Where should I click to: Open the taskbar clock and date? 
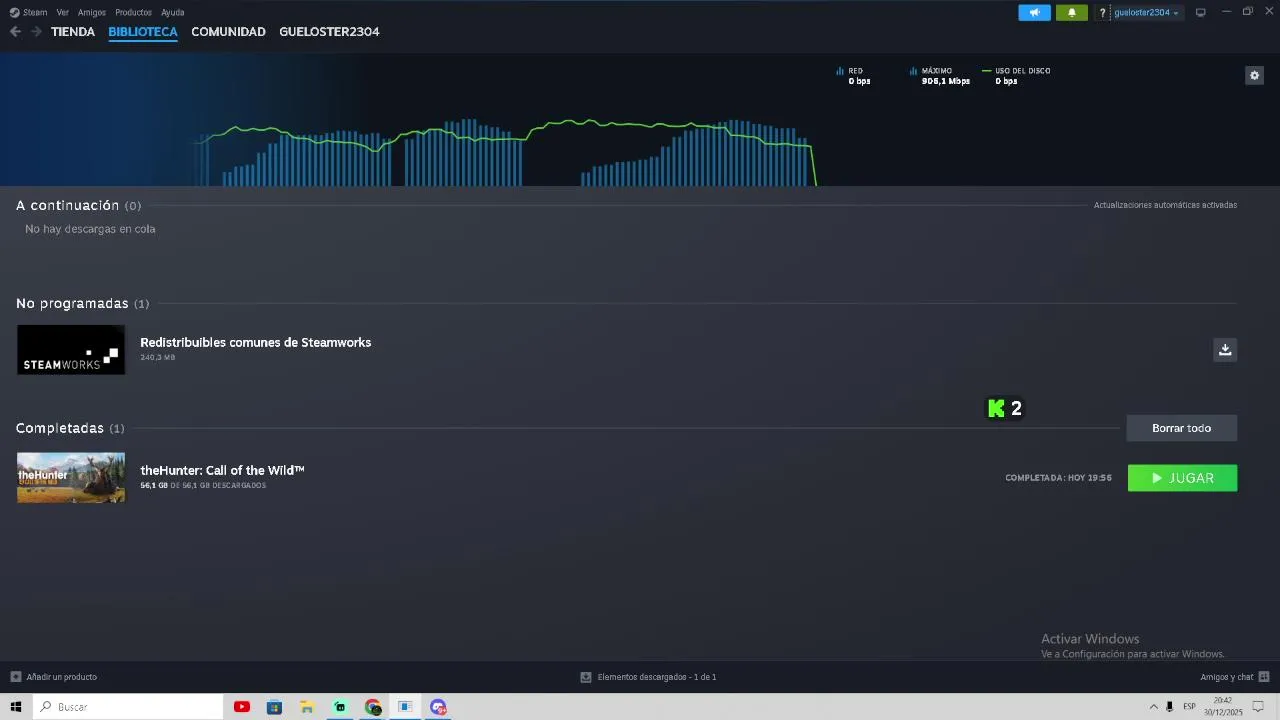1223,707
